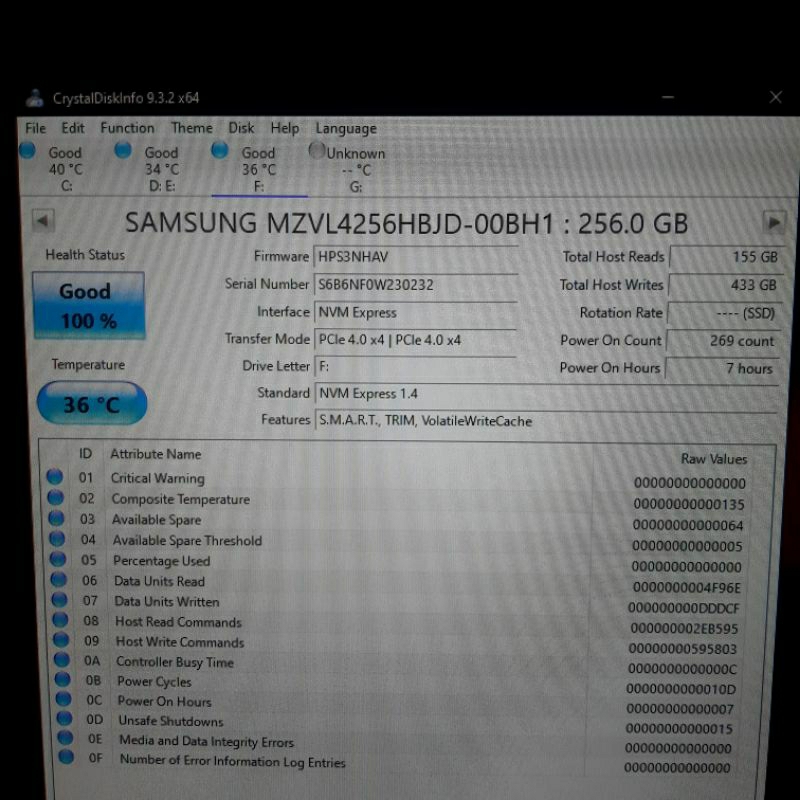The image size is (800, 800).
Task: Click the status dot for Host Write Commands
Action: [61, 640]
